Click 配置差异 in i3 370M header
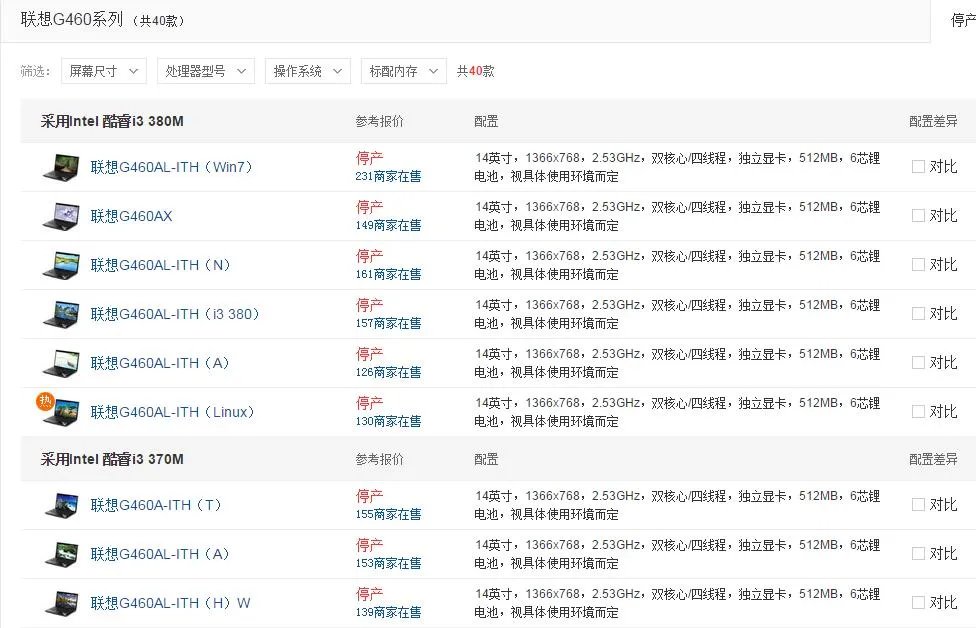 pos(933,459)
